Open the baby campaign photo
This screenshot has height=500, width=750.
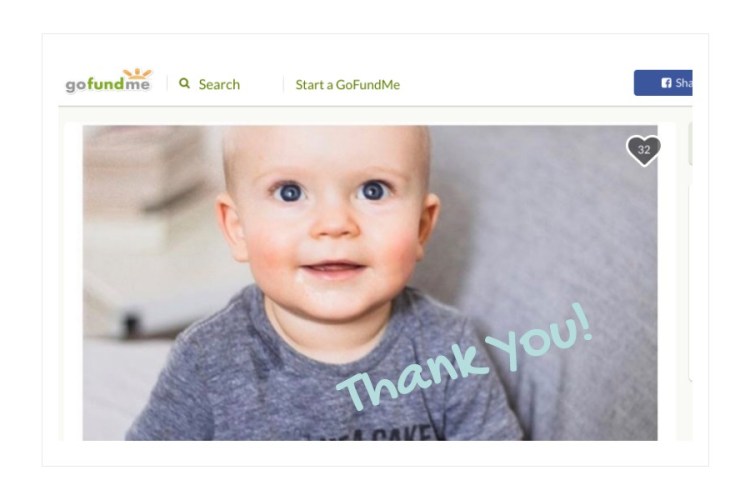click(370, 283)
